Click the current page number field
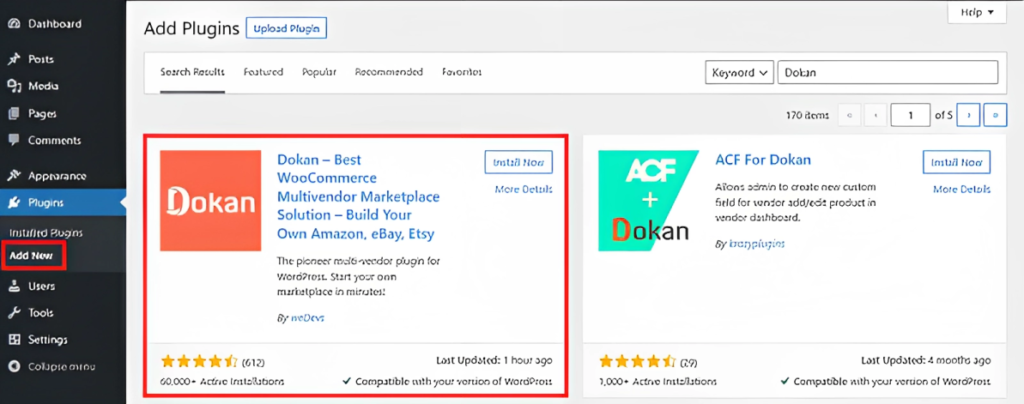 (910, 115)
